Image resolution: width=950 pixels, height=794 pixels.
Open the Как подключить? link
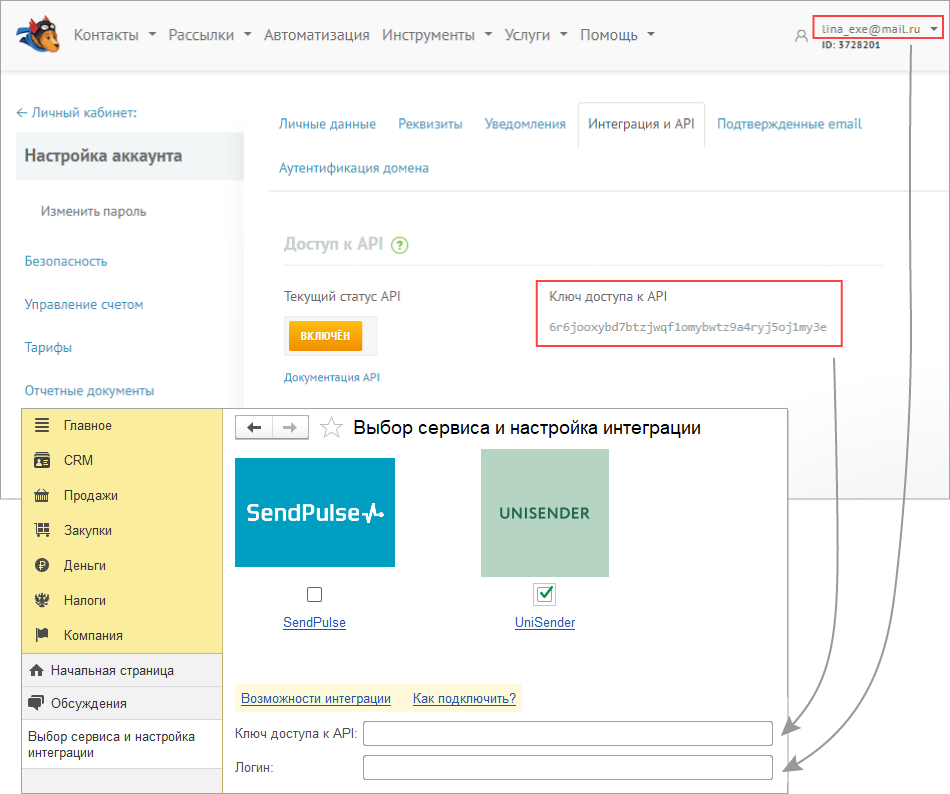[x=464, y=698]
